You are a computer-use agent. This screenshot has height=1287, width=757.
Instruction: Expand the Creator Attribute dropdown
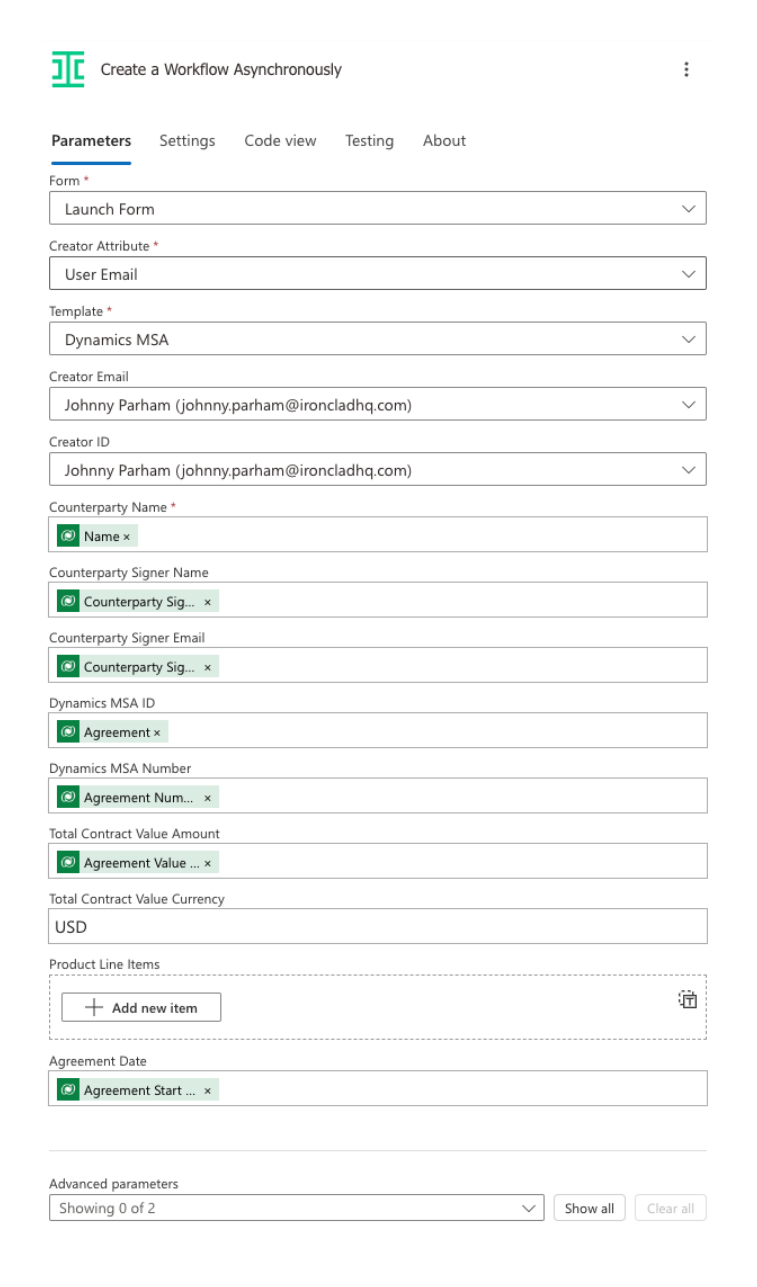pyautogui.click(x=378, y=274)
